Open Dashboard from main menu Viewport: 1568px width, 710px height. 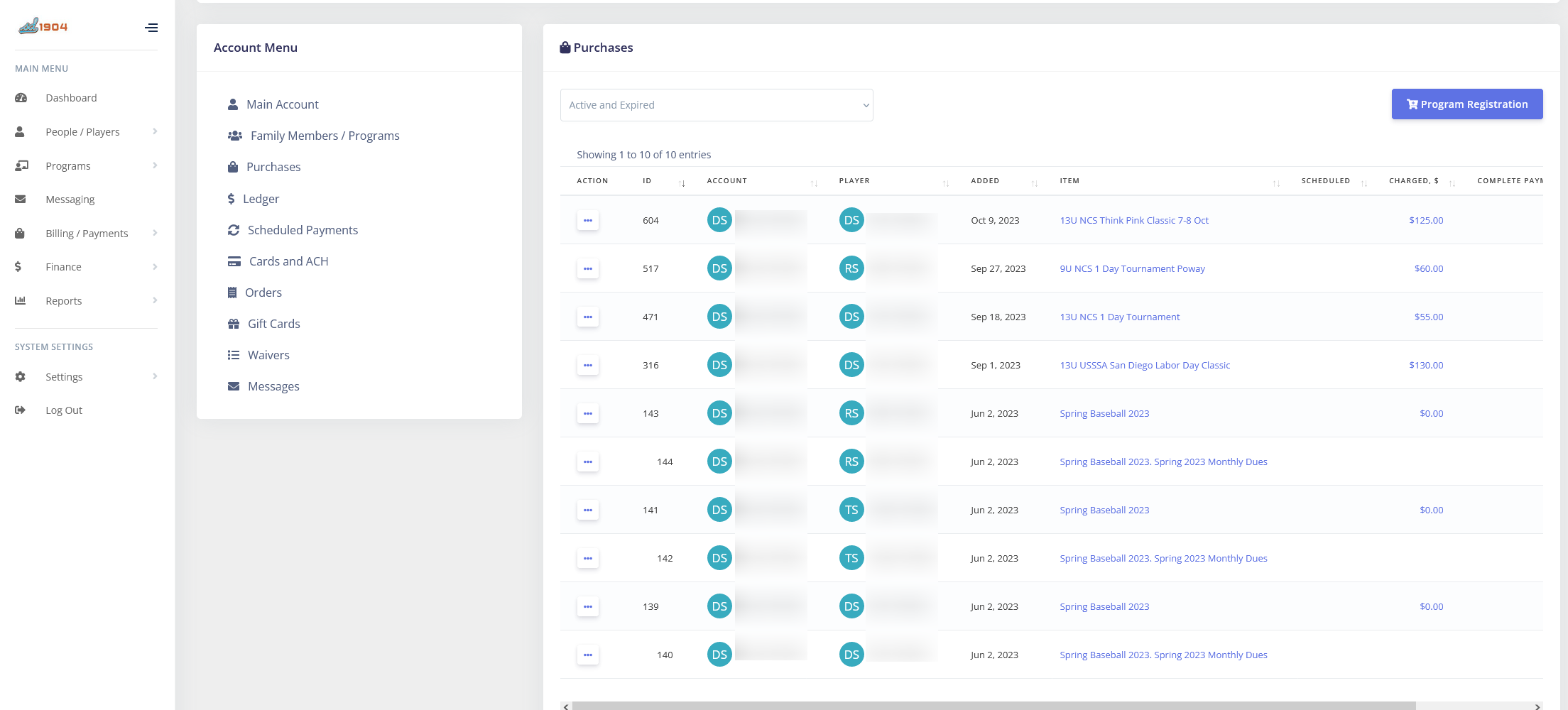pos(71,98)
